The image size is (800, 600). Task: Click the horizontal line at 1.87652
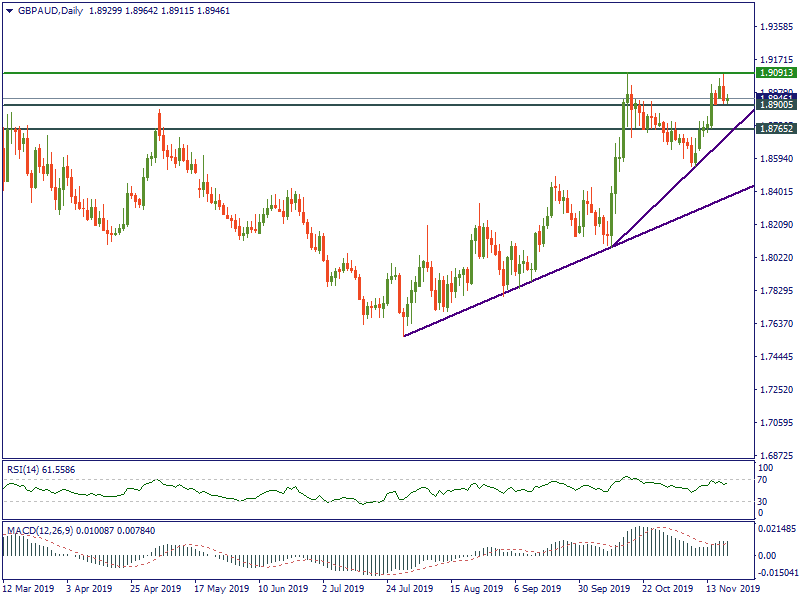(300, 129)
